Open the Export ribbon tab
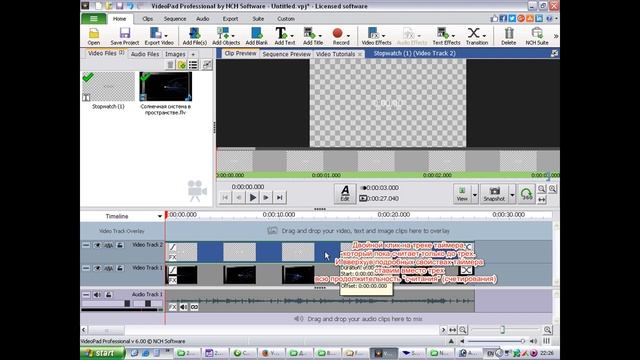 point(230,19)
